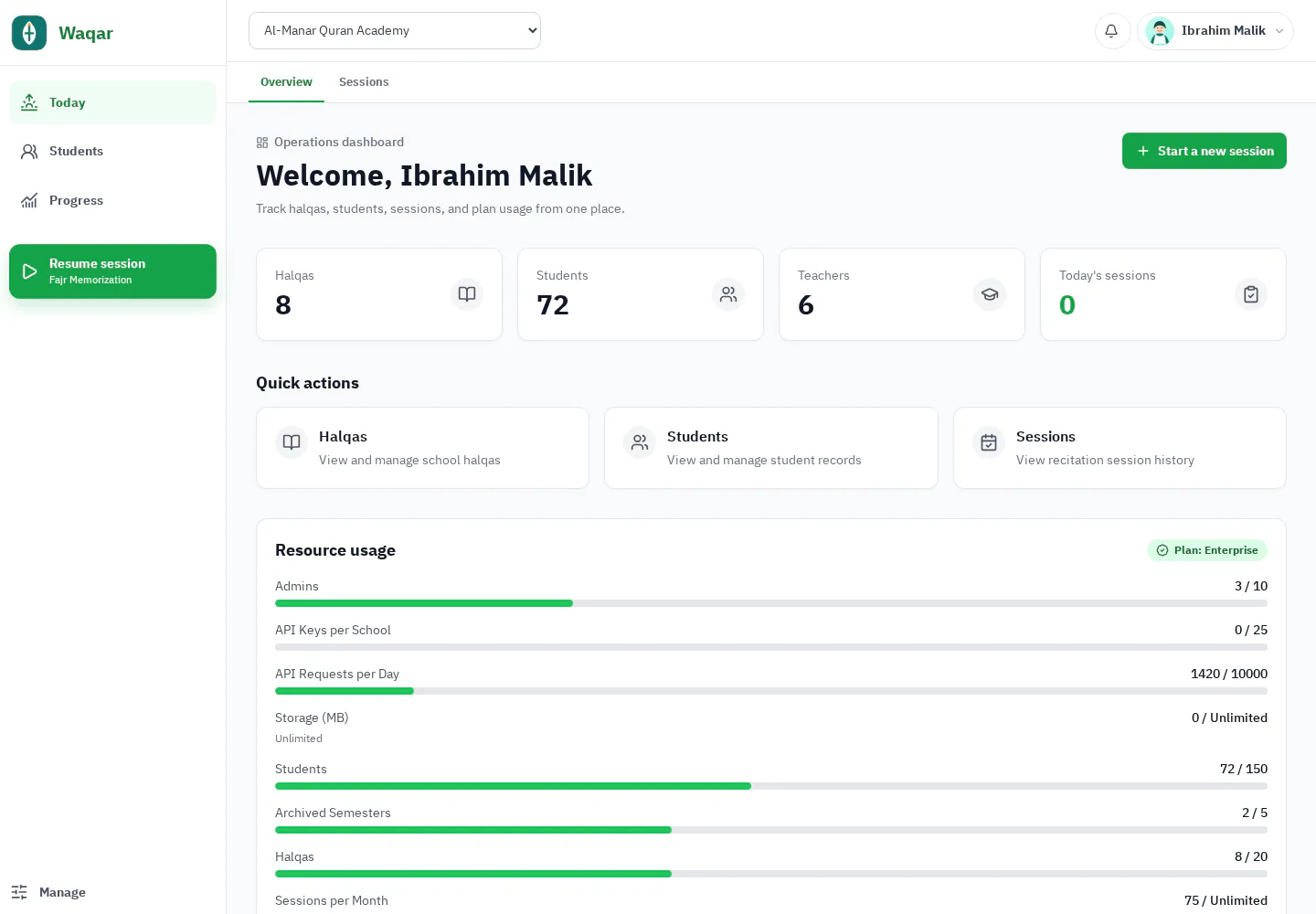Click the '0 / Unlimited' storage value
Screen dimensions: 1316x914
1229,717
